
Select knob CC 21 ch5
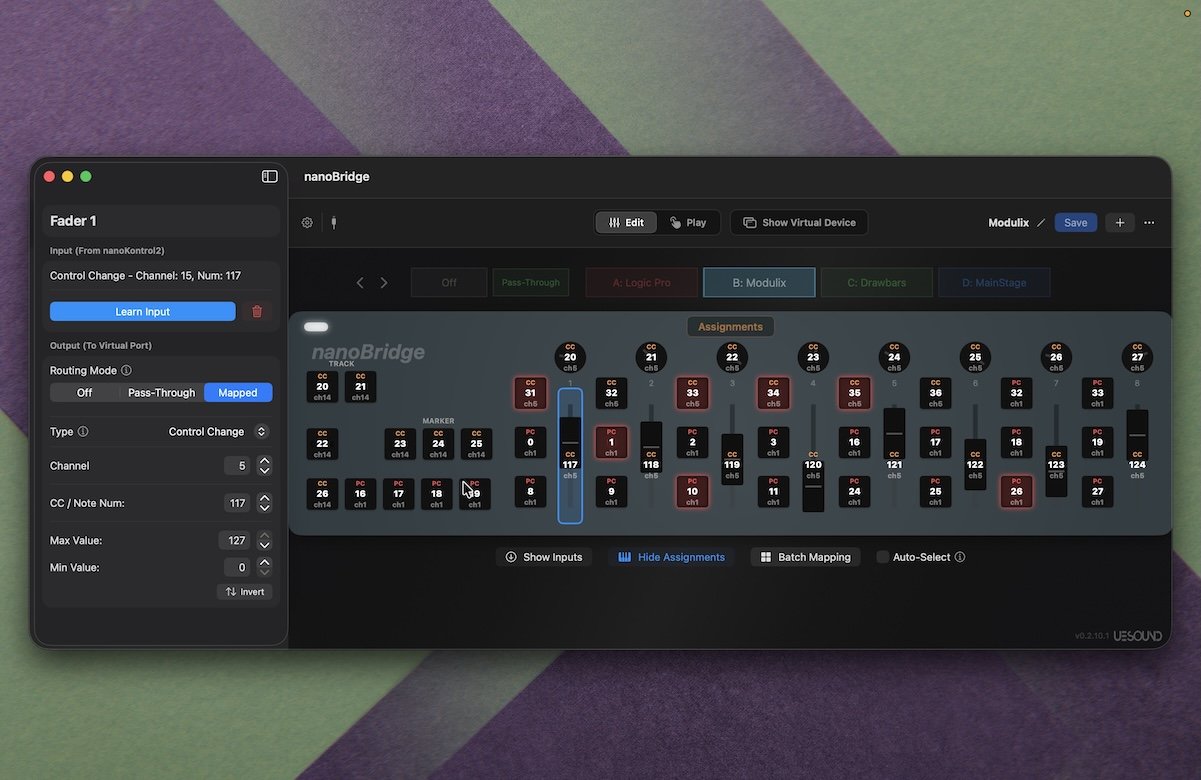click(651, 357)
